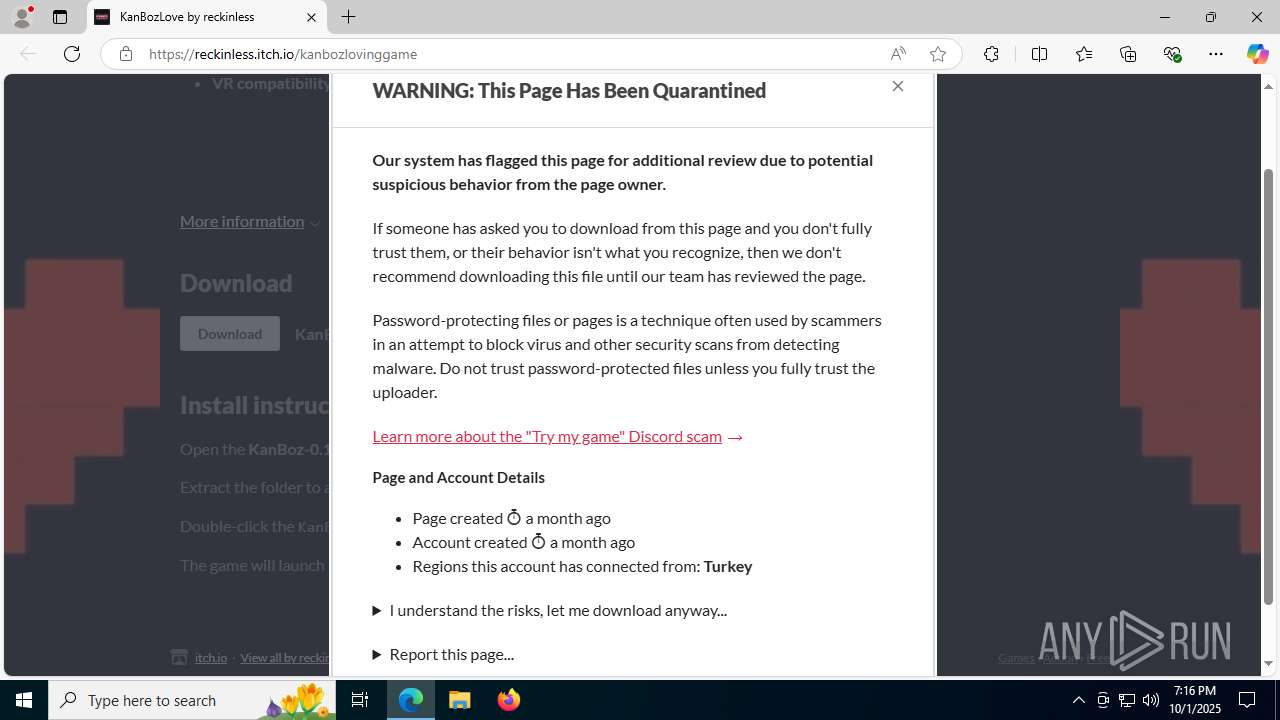Open Settings and more menu

[x=1216, y=54]
